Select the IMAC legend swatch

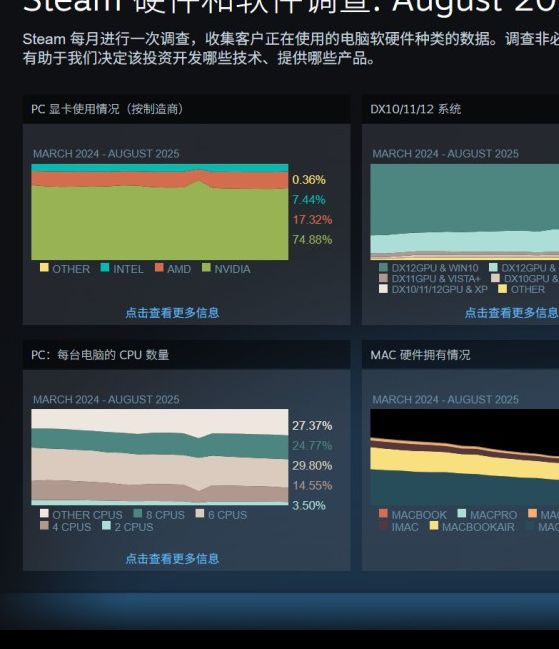[x=383, y=526]
